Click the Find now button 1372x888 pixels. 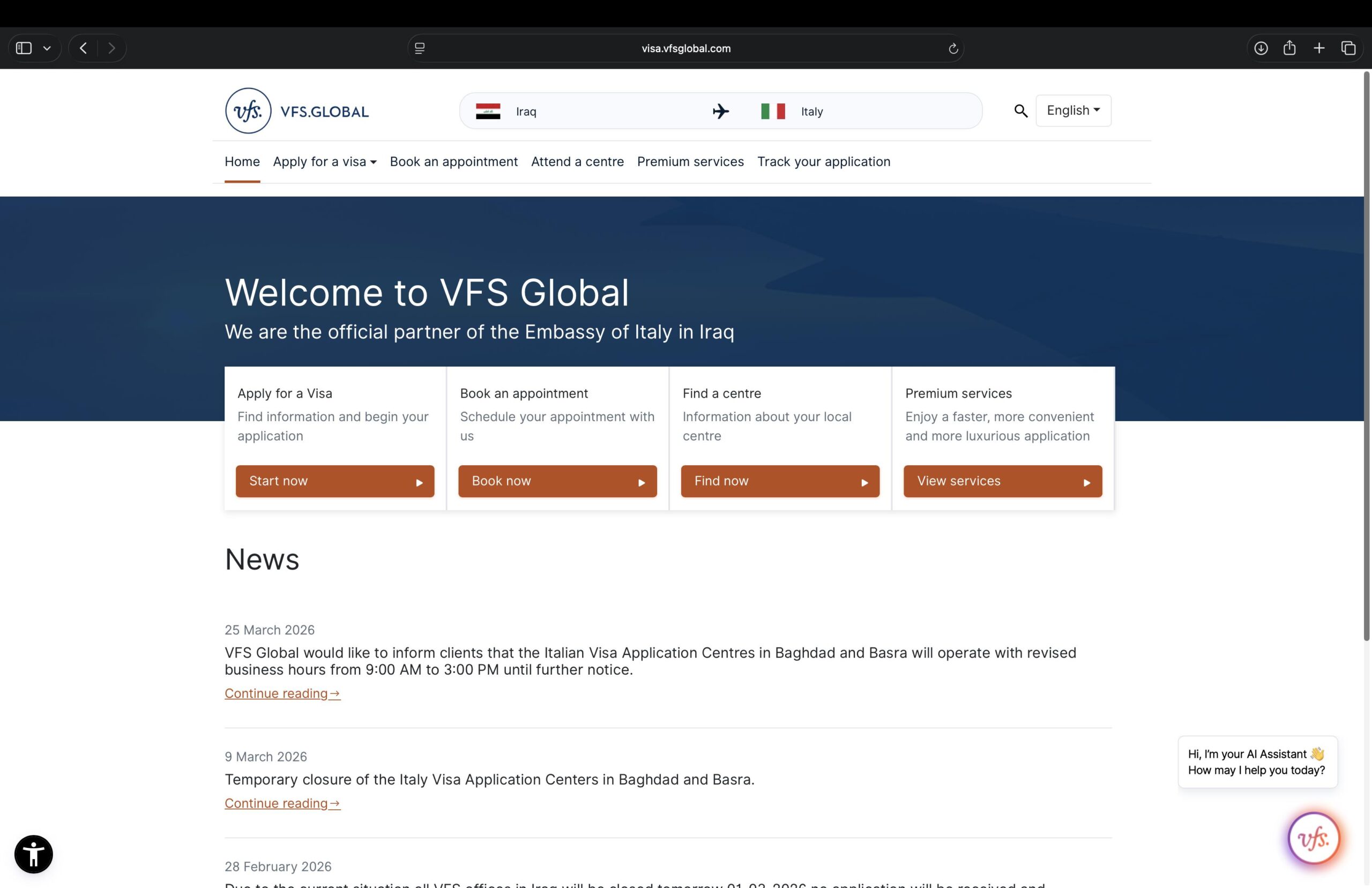coord(780,481)
